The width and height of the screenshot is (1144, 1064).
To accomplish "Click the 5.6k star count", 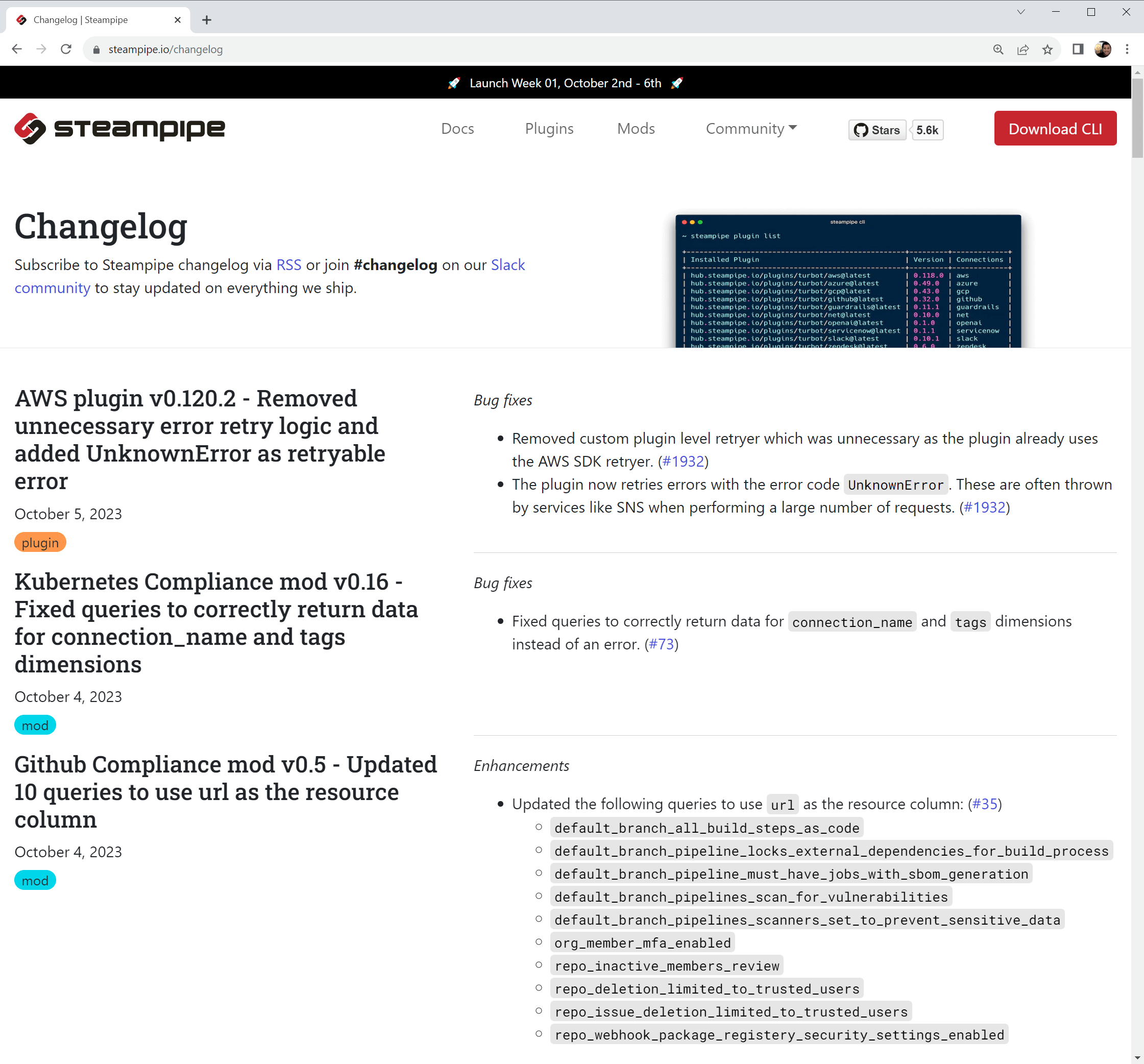I will (x=927, y=130).
